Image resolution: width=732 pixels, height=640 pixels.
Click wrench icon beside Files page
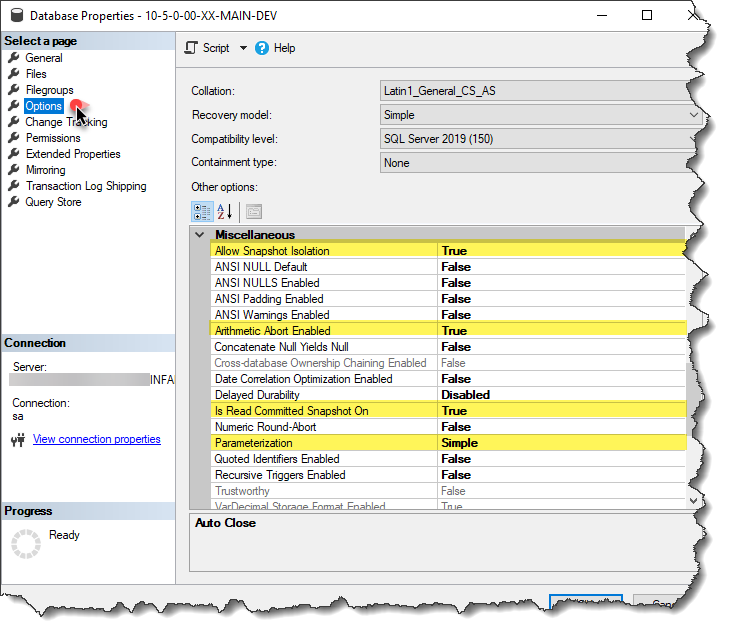(14, 74)
